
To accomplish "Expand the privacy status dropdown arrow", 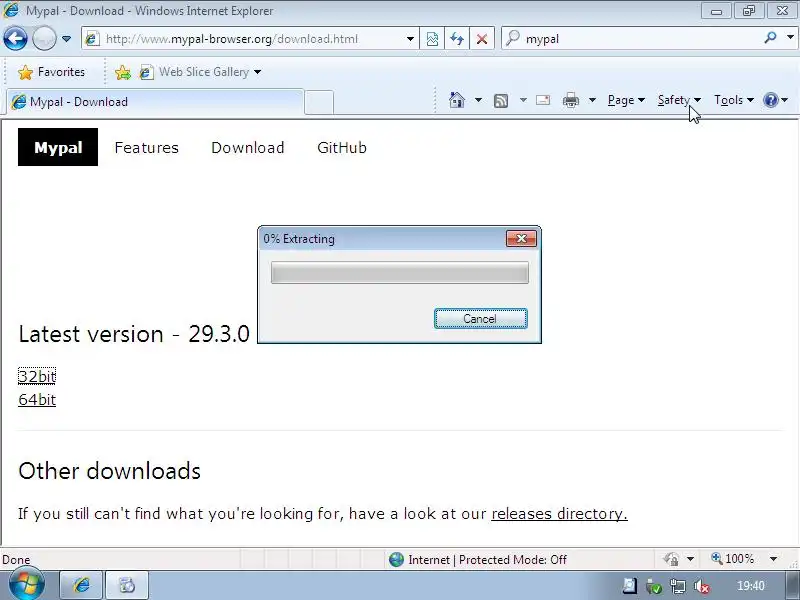I will coord(690,559).
